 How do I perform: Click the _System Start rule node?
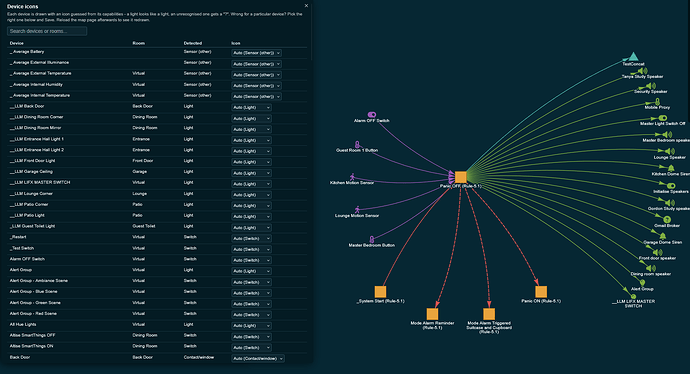pos(380,292)
